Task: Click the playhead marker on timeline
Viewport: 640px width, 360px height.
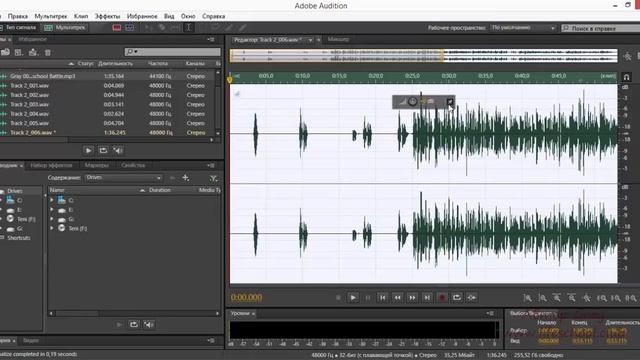Action: [229, 80]
